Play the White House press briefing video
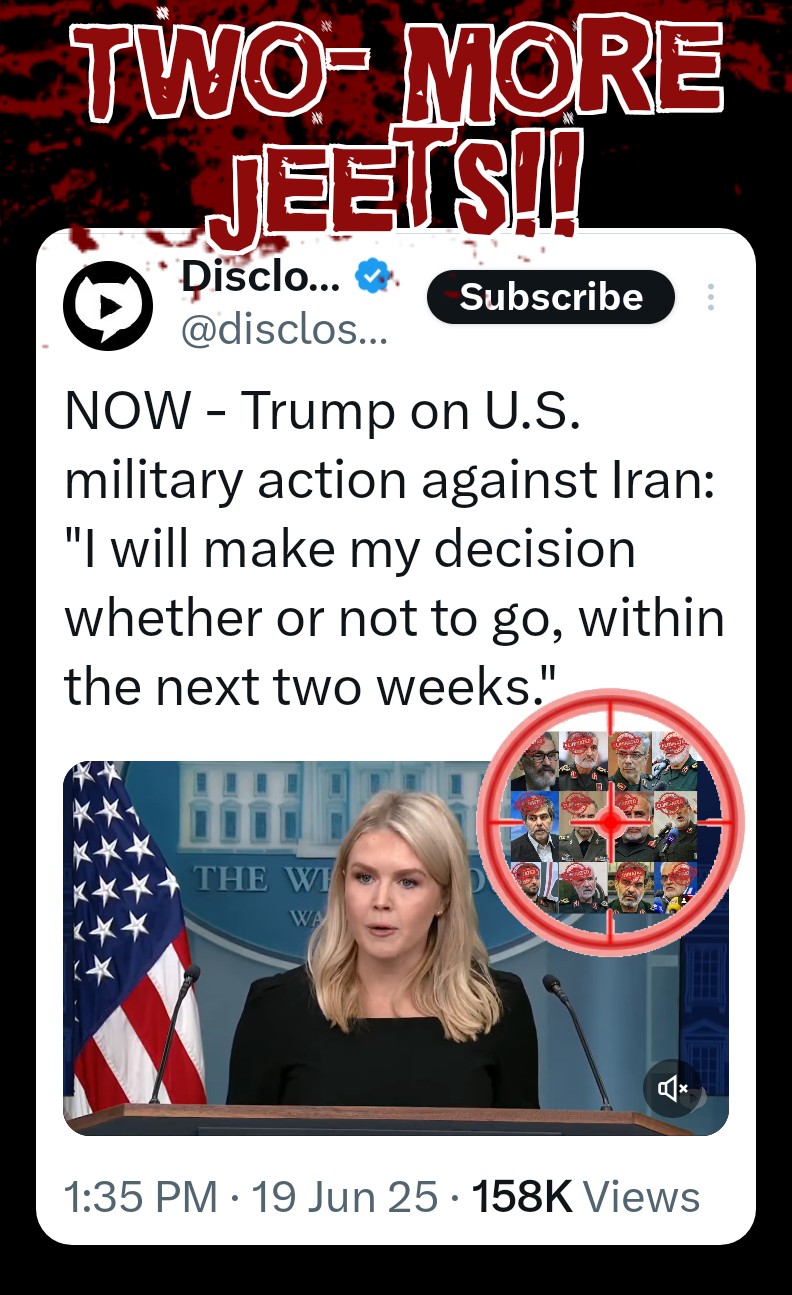 396,948
